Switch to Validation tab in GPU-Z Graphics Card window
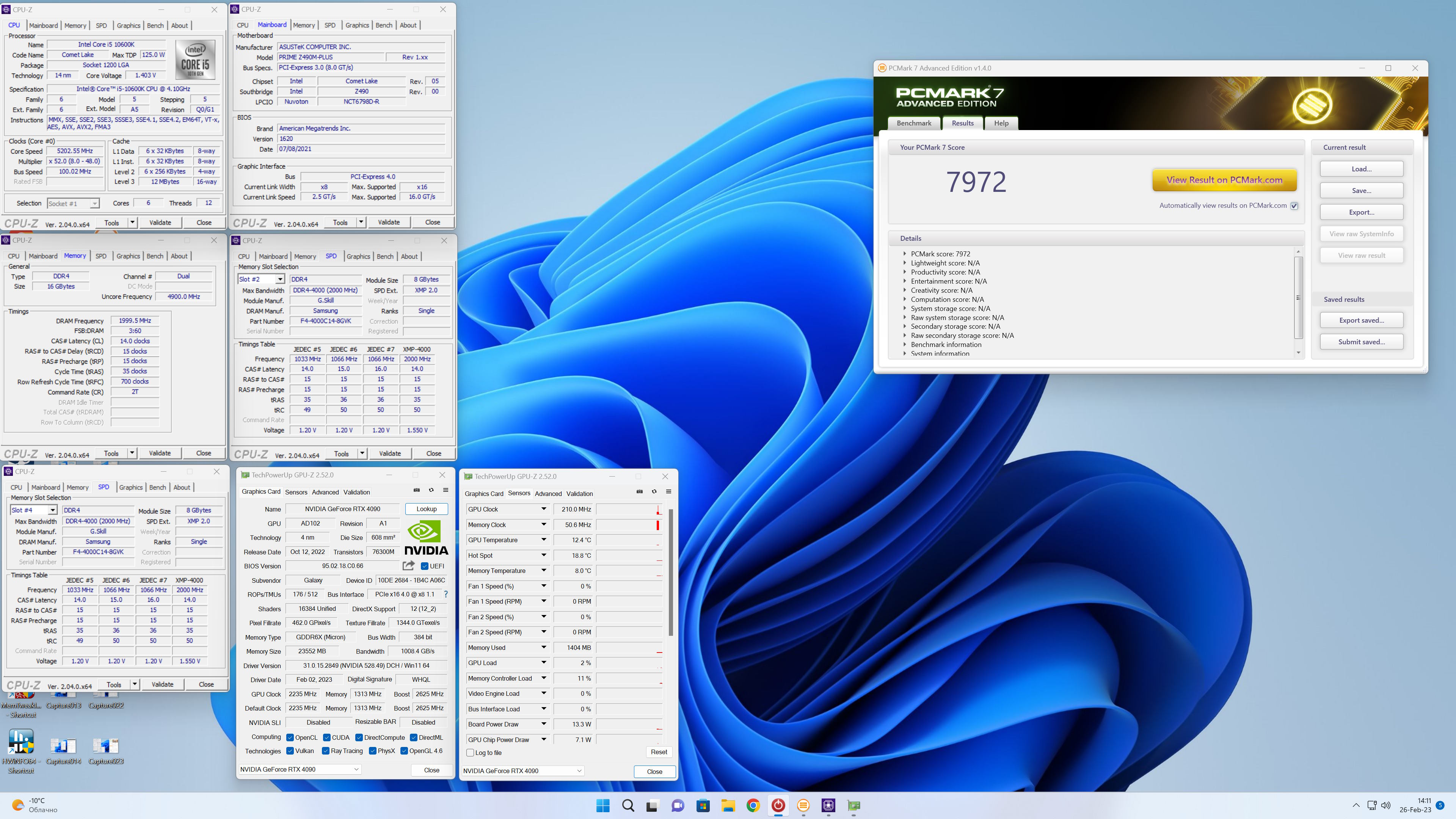1456x819 pixels. tap(357, 492)
